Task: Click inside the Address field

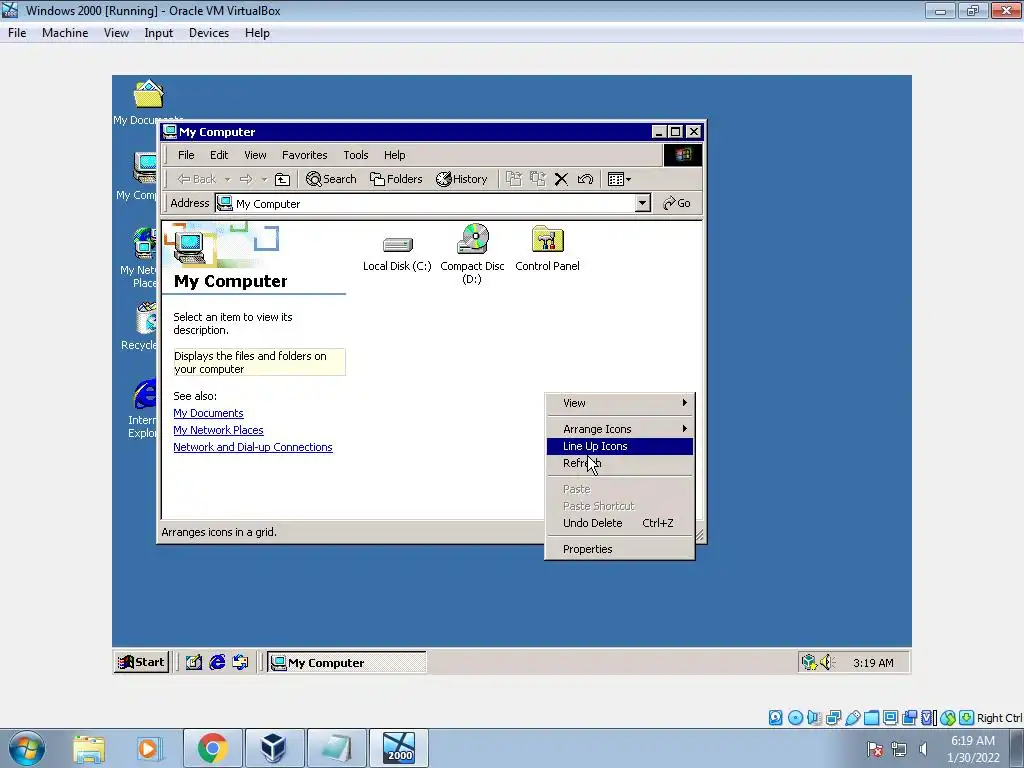Action: click(x=425, y=203)
